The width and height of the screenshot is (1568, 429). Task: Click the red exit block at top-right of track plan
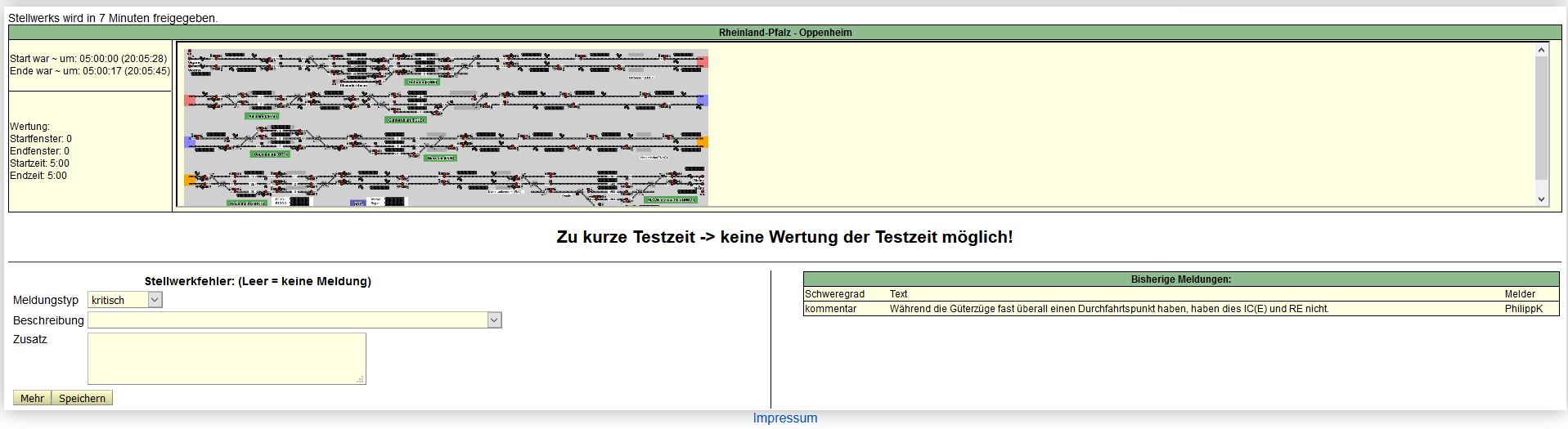click(x=702, y=60)
